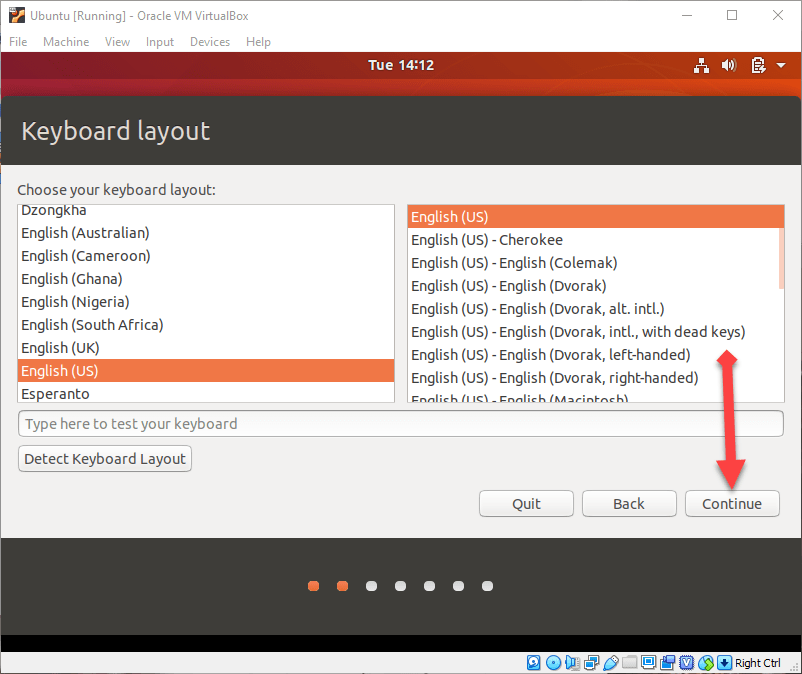
Task: Click the mouse integration arrow icon
Action: 724,663
